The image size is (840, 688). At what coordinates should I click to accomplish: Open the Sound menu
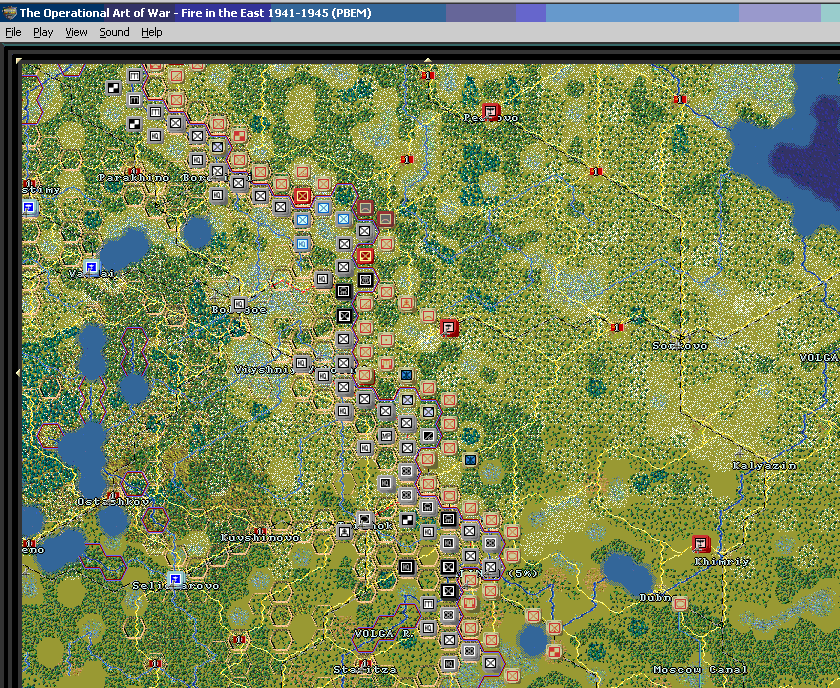[114, 32]
